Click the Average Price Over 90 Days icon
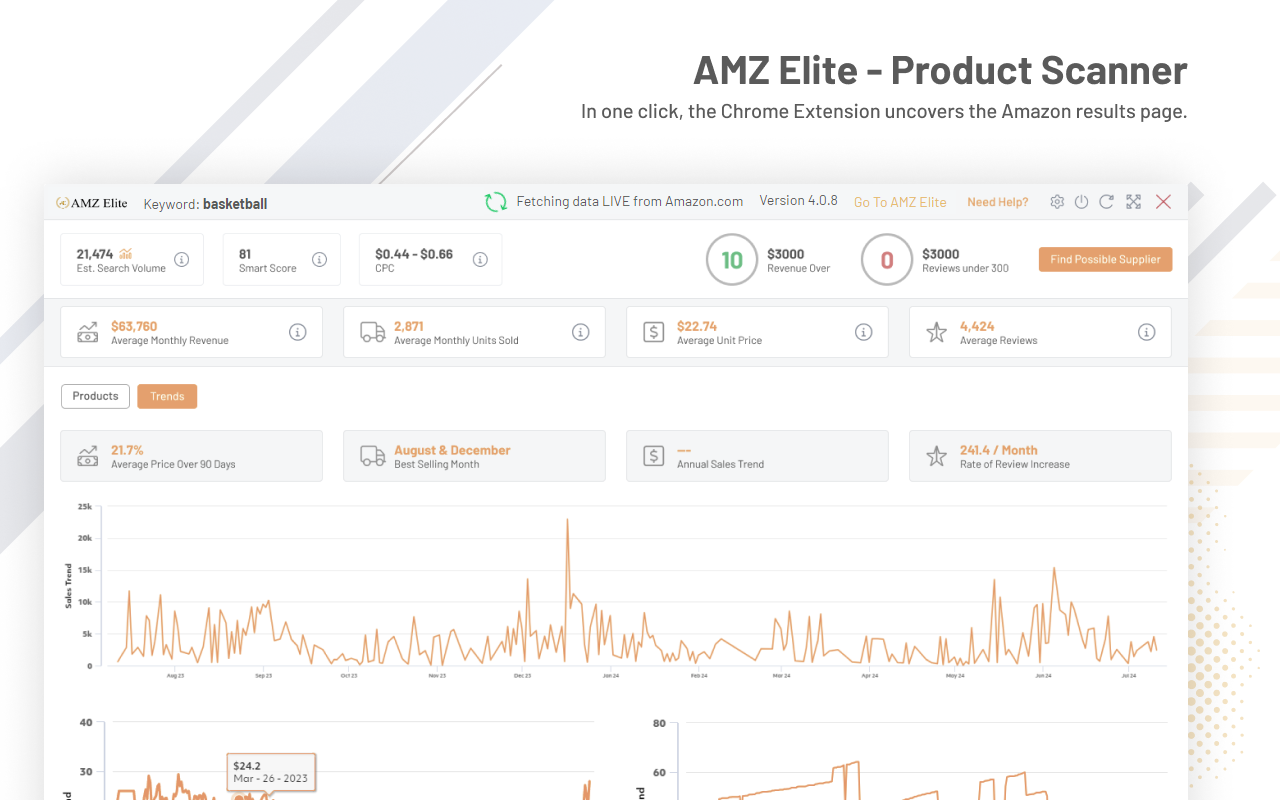 point(88,456)
